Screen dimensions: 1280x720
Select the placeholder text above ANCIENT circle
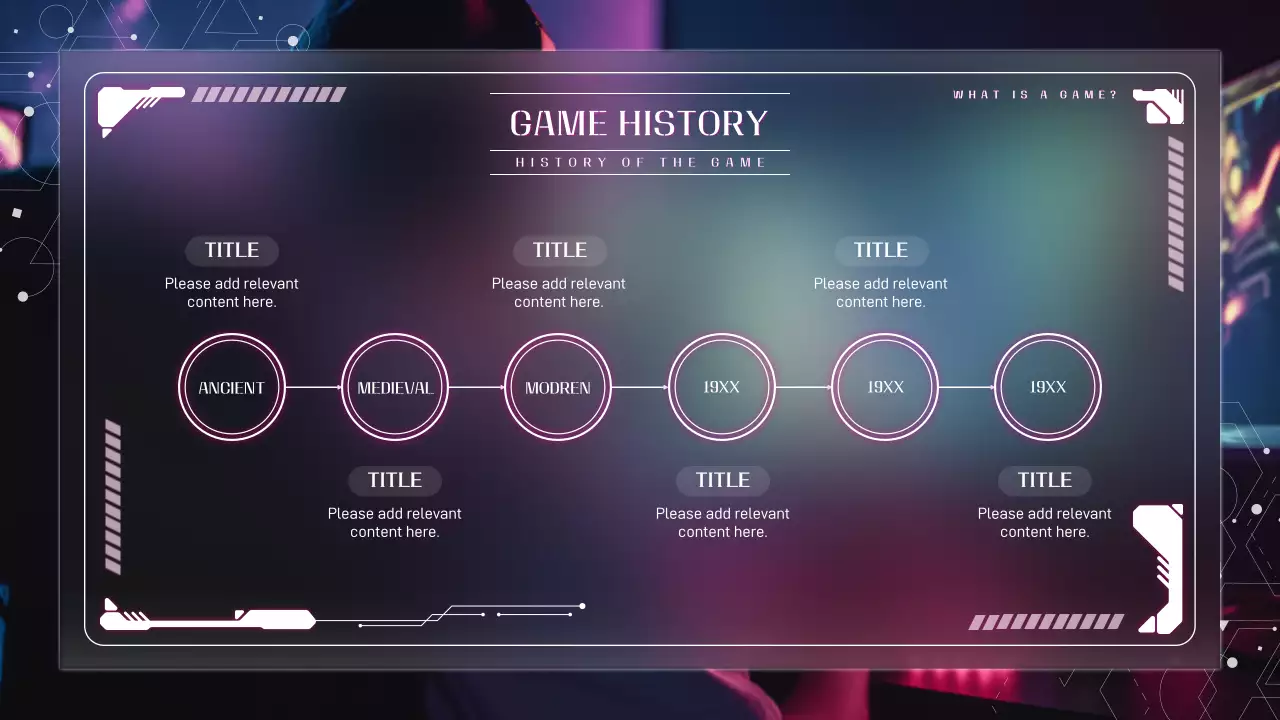pos(232,292)
